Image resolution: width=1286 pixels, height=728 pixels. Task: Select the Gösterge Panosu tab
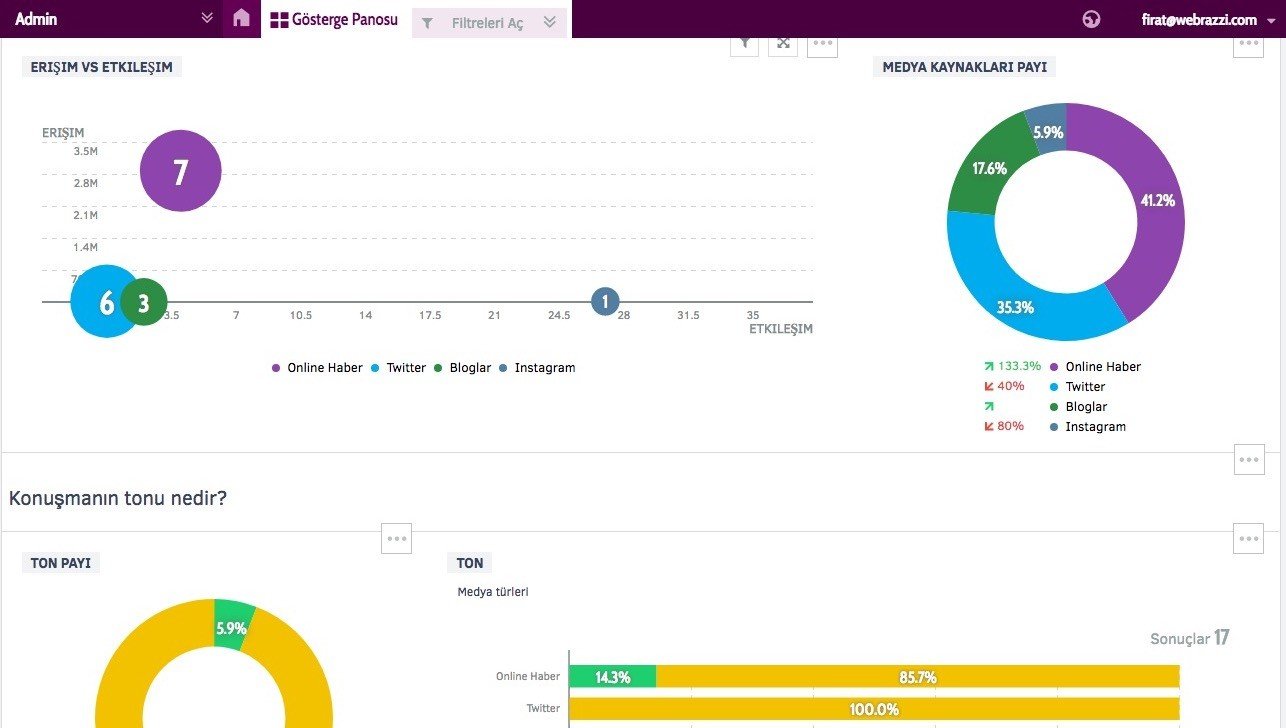point(335,20)
